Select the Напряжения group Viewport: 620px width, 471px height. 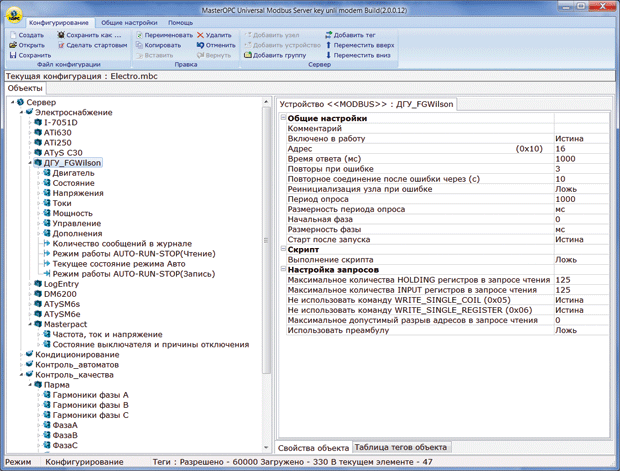78,193
